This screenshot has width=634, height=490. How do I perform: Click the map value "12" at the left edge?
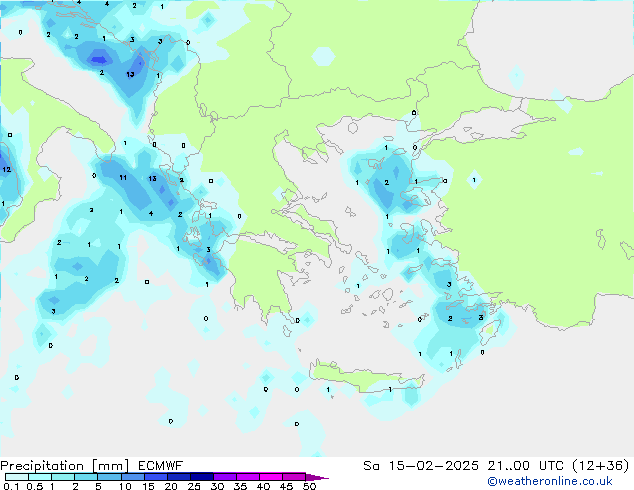point(6,169)
